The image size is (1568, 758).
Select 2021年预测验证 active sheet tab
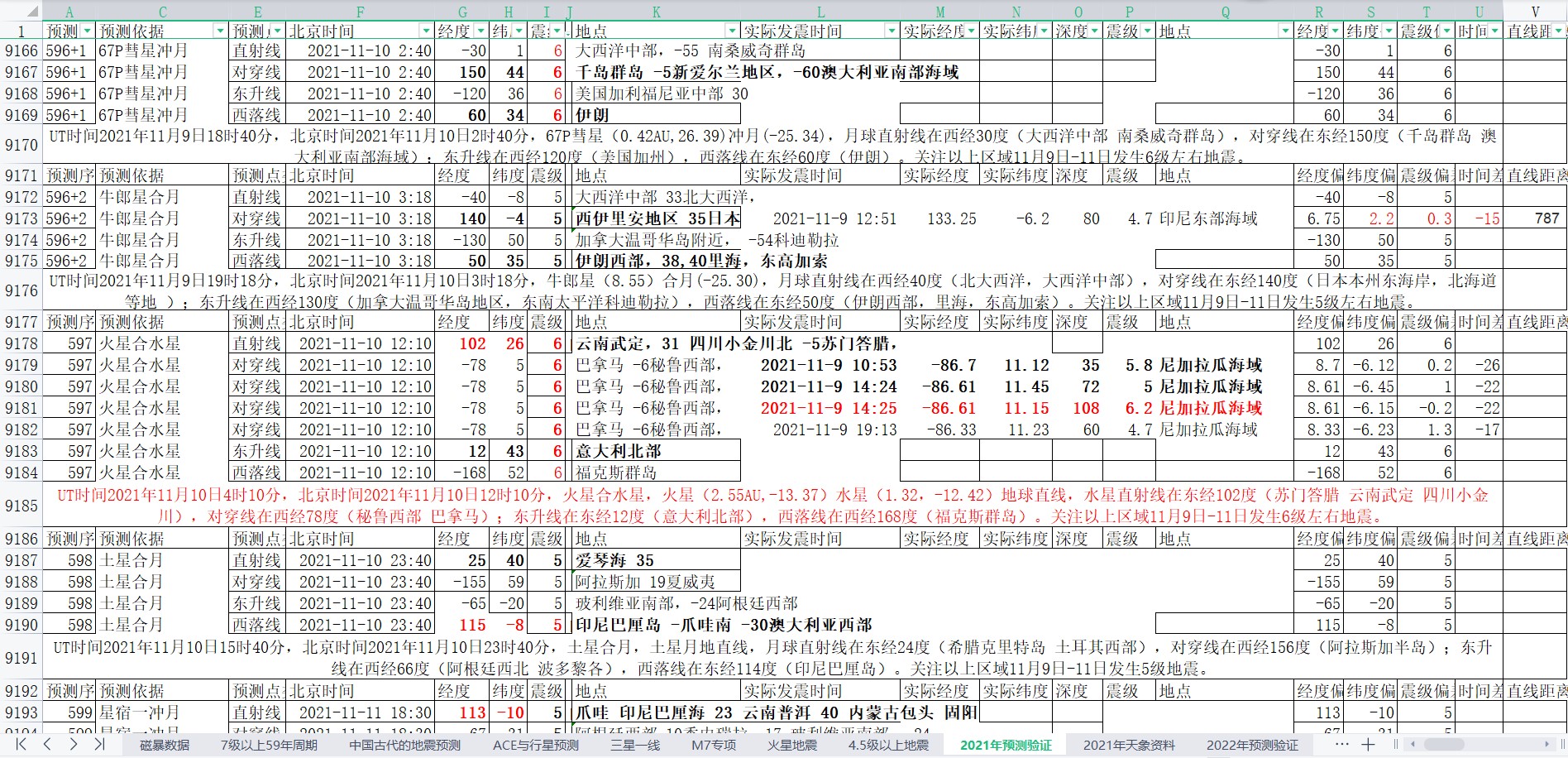(x=1006, y=745)
